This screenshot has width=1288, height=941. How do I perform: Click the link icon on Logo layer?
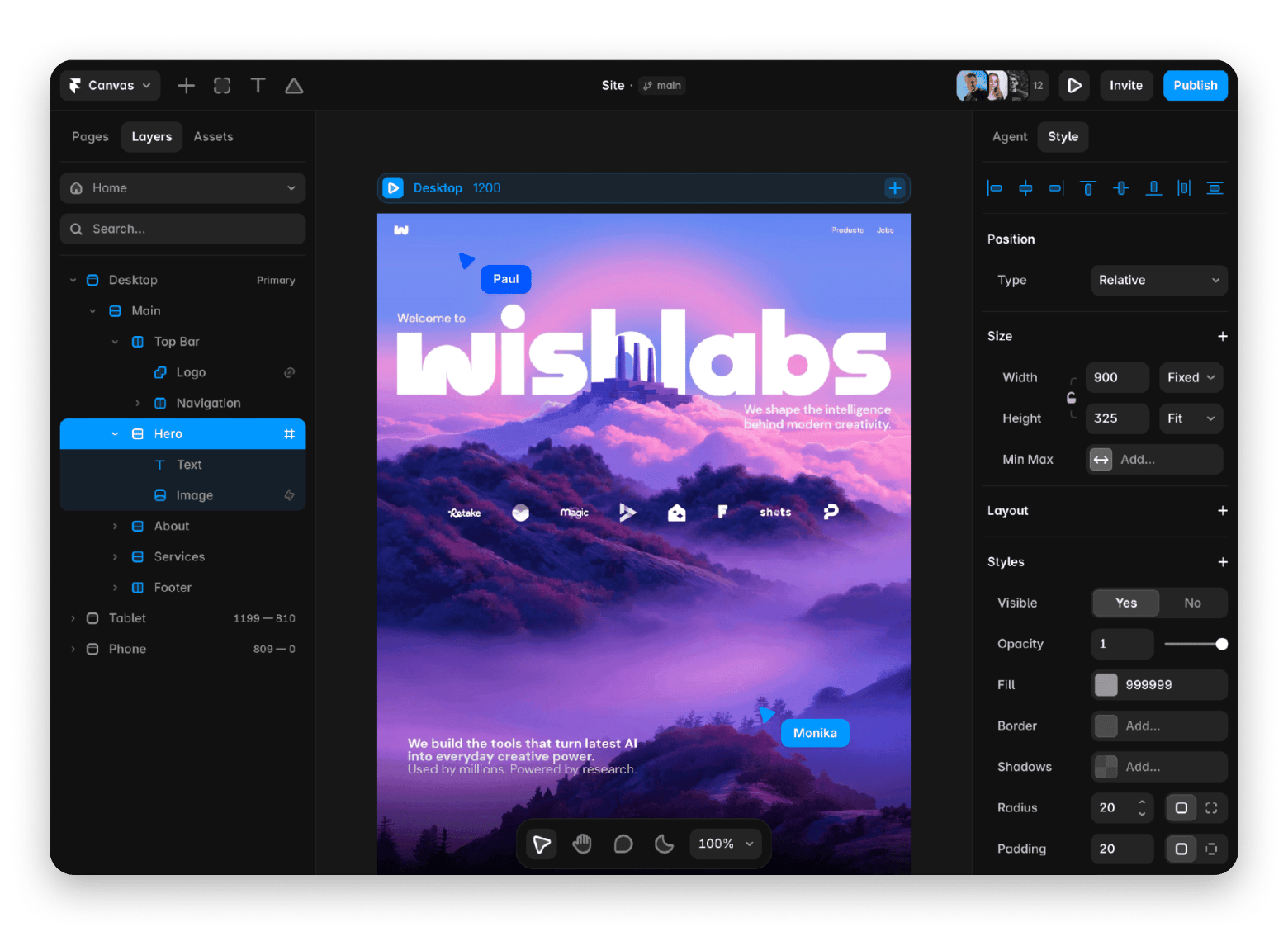[x=290, y=372]
